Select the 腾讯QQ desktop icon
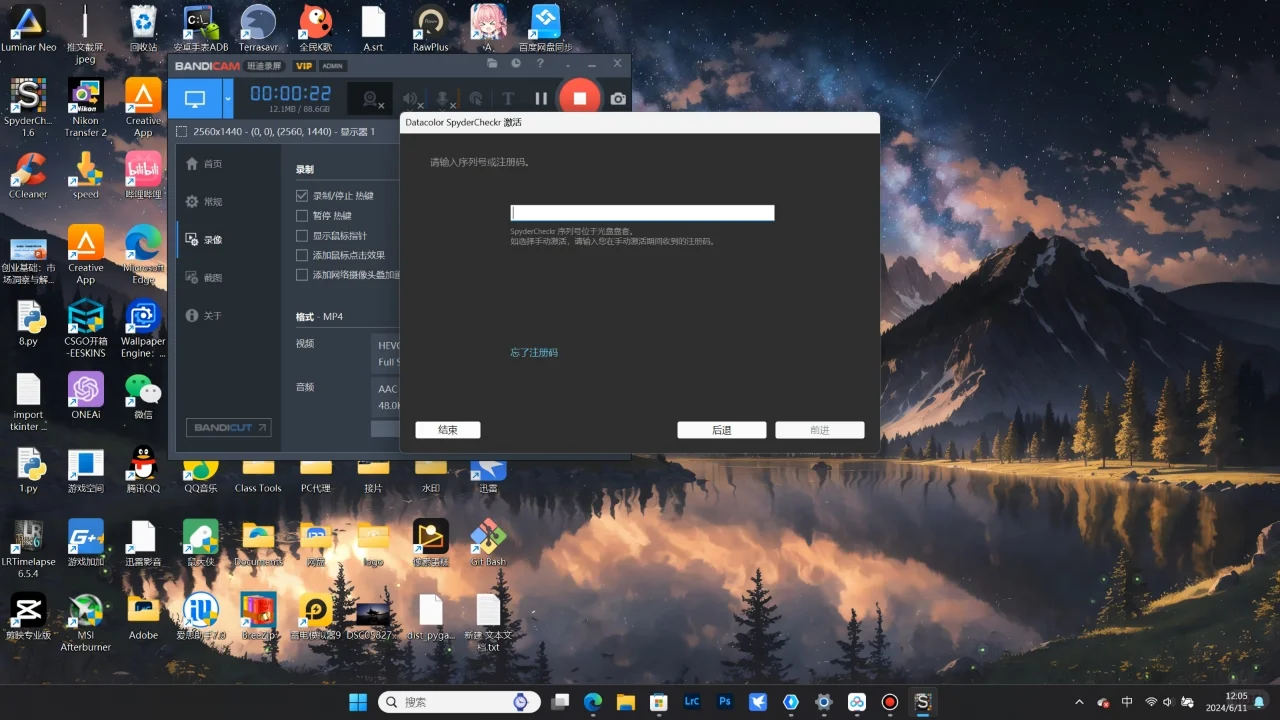Viewport: 1280px width, 720px height. click(x=143, y=470)
